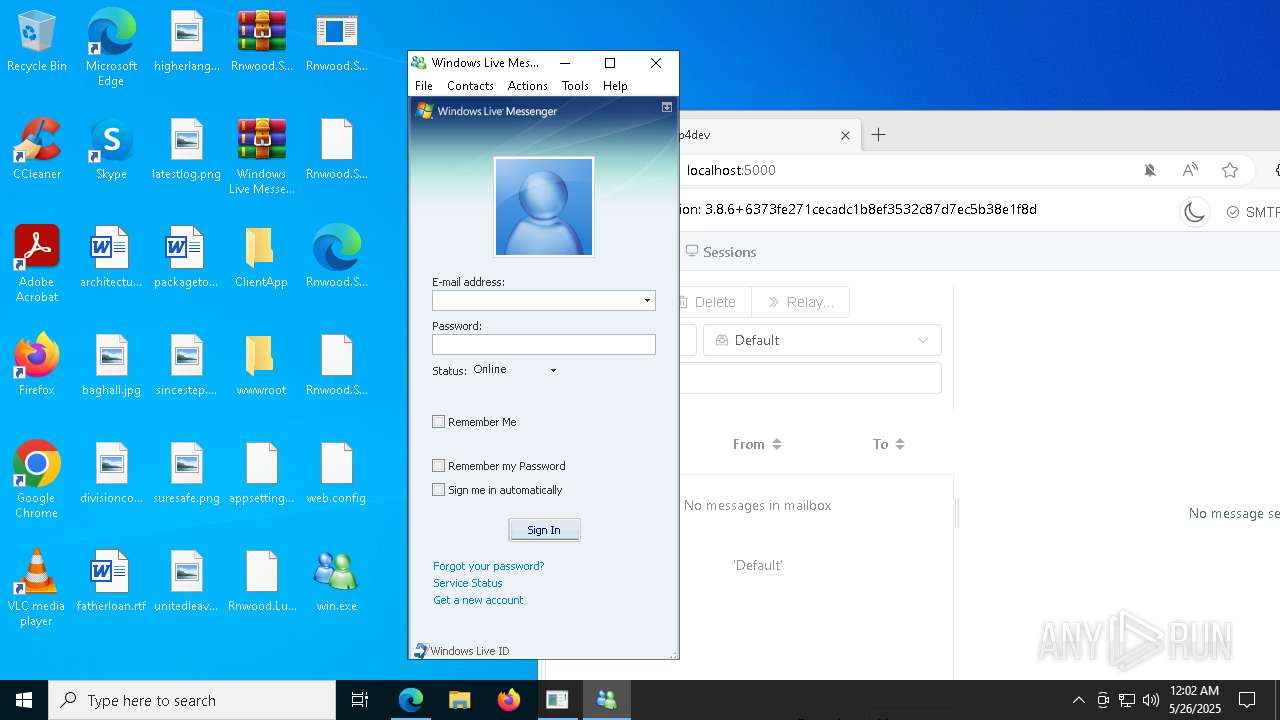Open the Help menu
The height and width of the screenshot is (720, 1280).
(x=615, y=86)
